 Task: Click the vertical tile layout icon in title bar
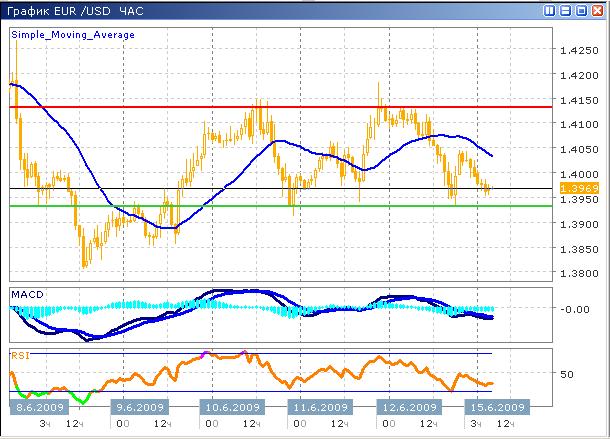550,10
